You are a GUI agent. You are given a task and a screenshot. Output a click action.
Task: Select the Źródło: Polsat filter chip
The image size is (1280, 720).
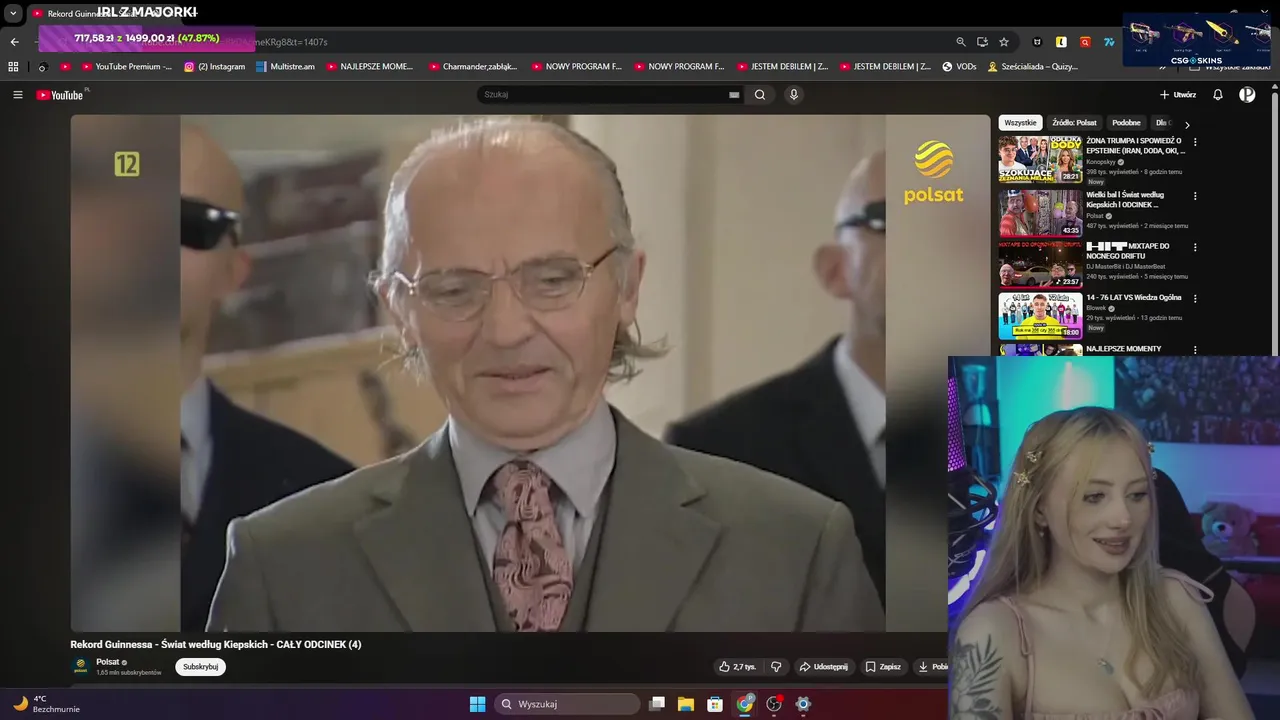click(x=1074, y=123)
